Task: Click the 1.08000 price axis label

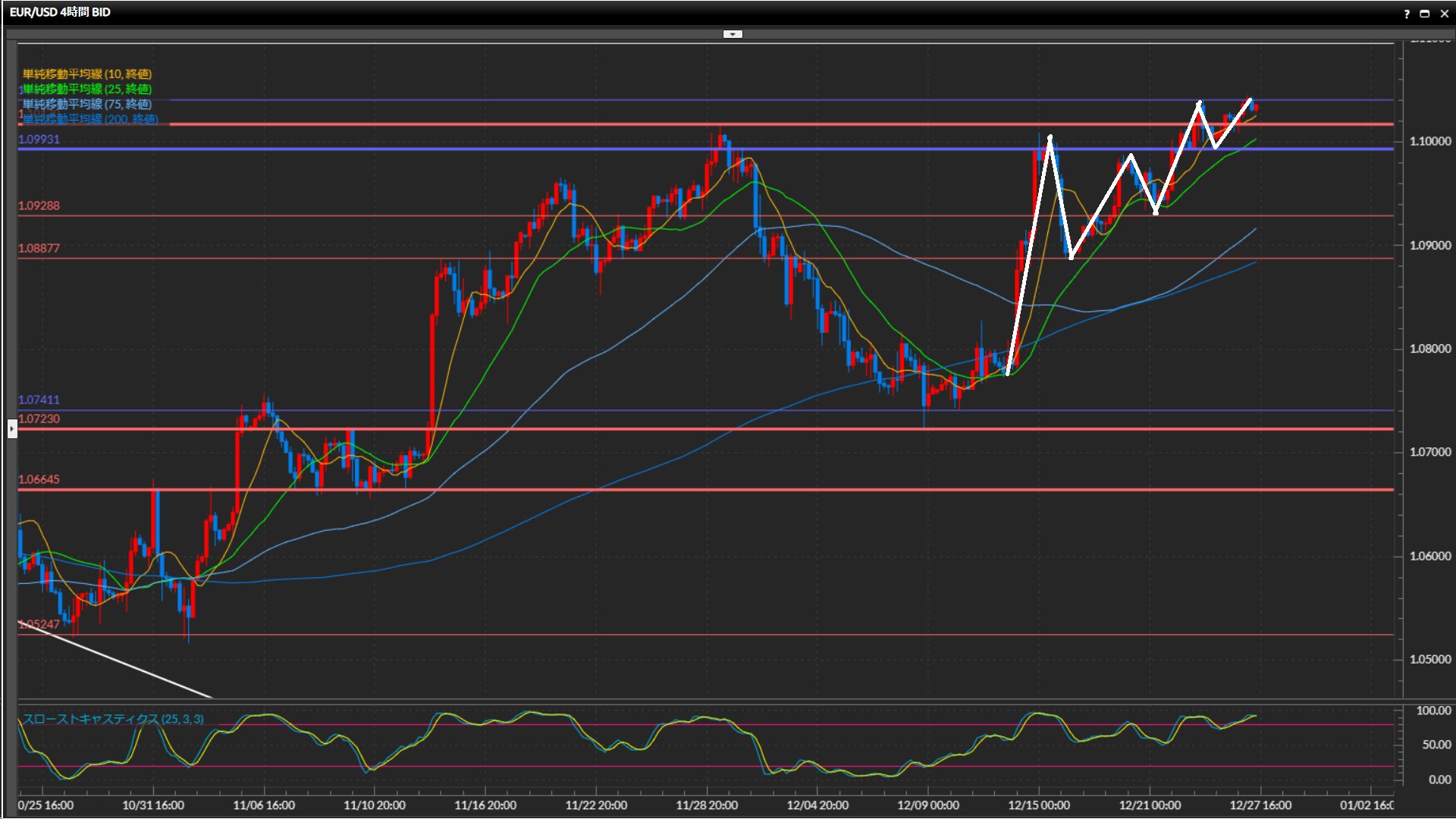Action: pyautogui.click(x=1429, y=349)
